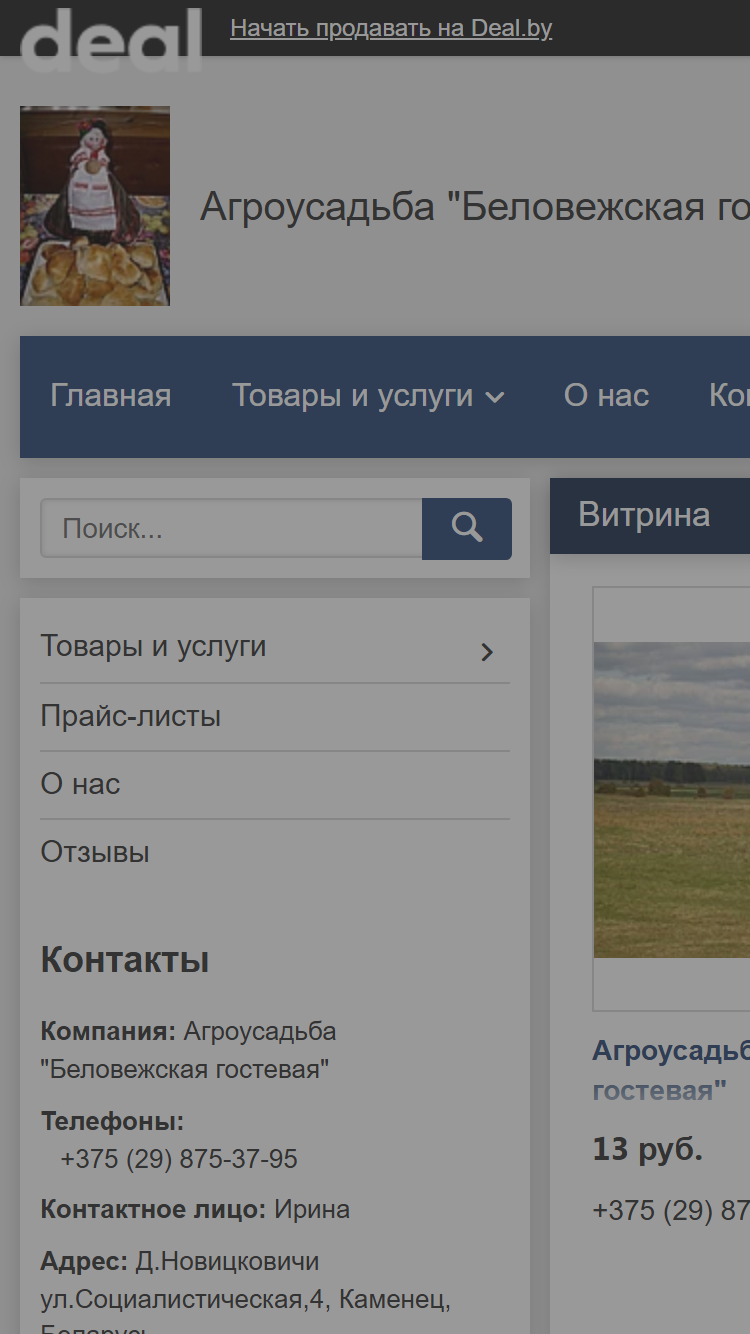Expand chevron next to Товары и услуги in navbar

pyautogui.click(x=495, y=398)
